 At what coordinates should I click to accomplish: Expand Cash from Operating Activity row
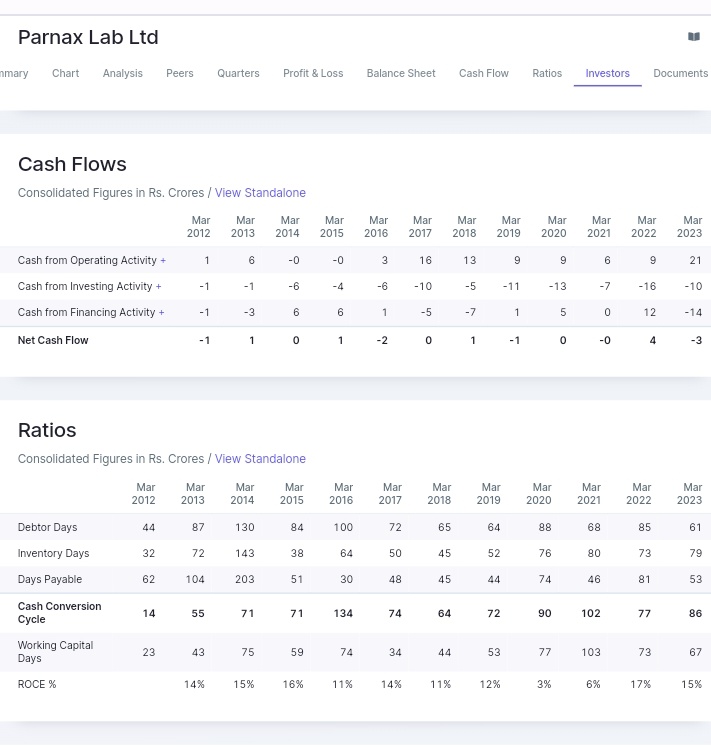(x=163, y=261)
